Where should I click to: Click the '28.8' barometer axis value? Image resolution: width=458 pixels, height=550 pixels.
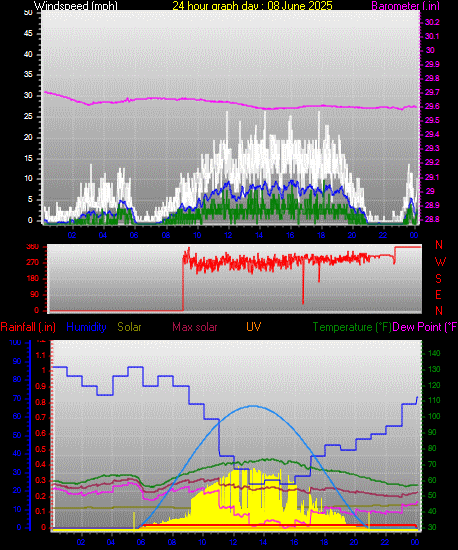432,220
